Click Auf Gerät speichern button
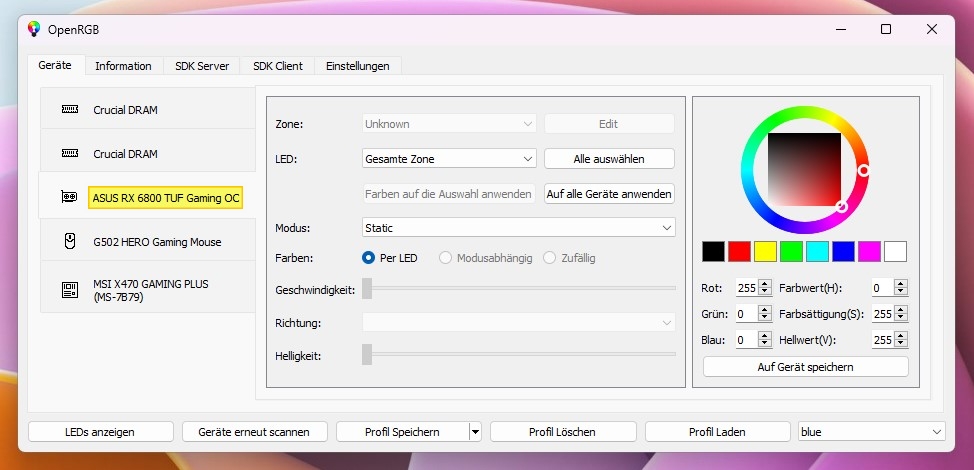 [806, 366]
